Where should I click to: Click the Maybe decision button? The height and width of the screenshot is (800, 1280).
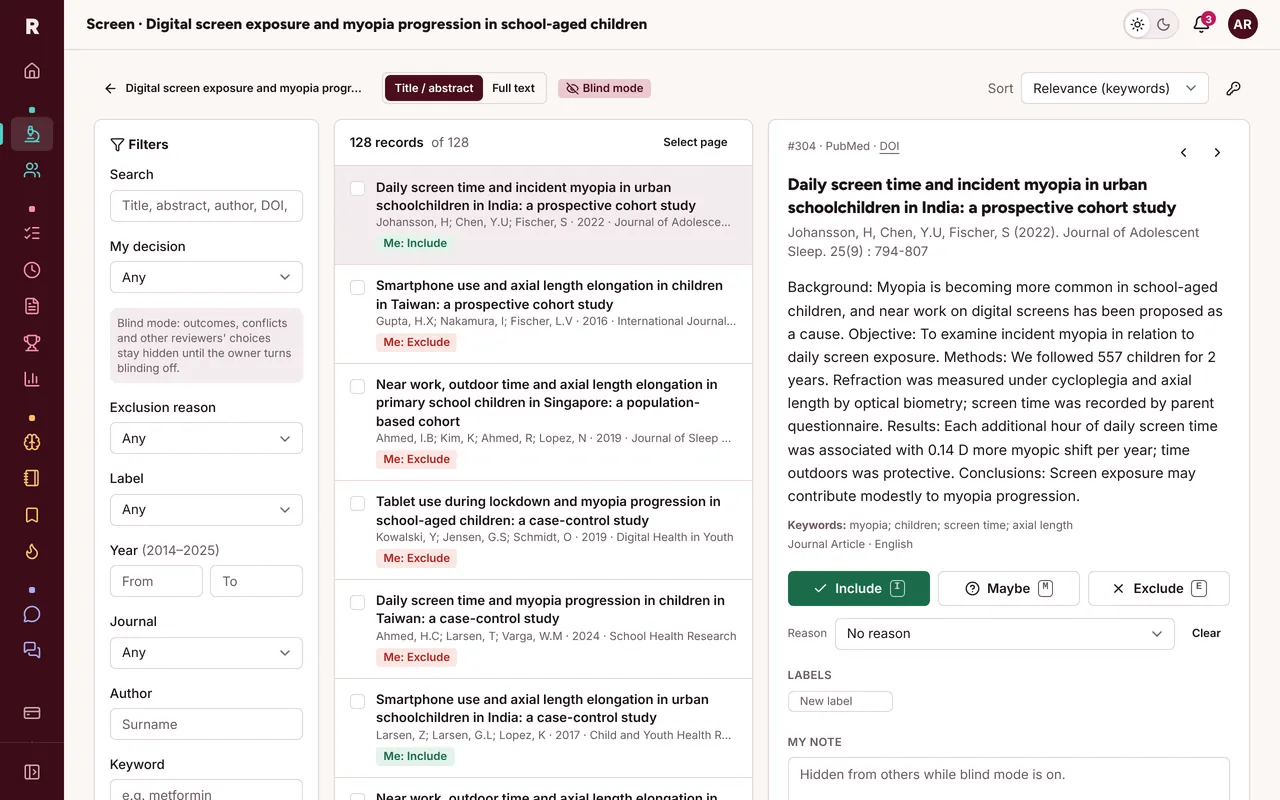click(1009, 588)
